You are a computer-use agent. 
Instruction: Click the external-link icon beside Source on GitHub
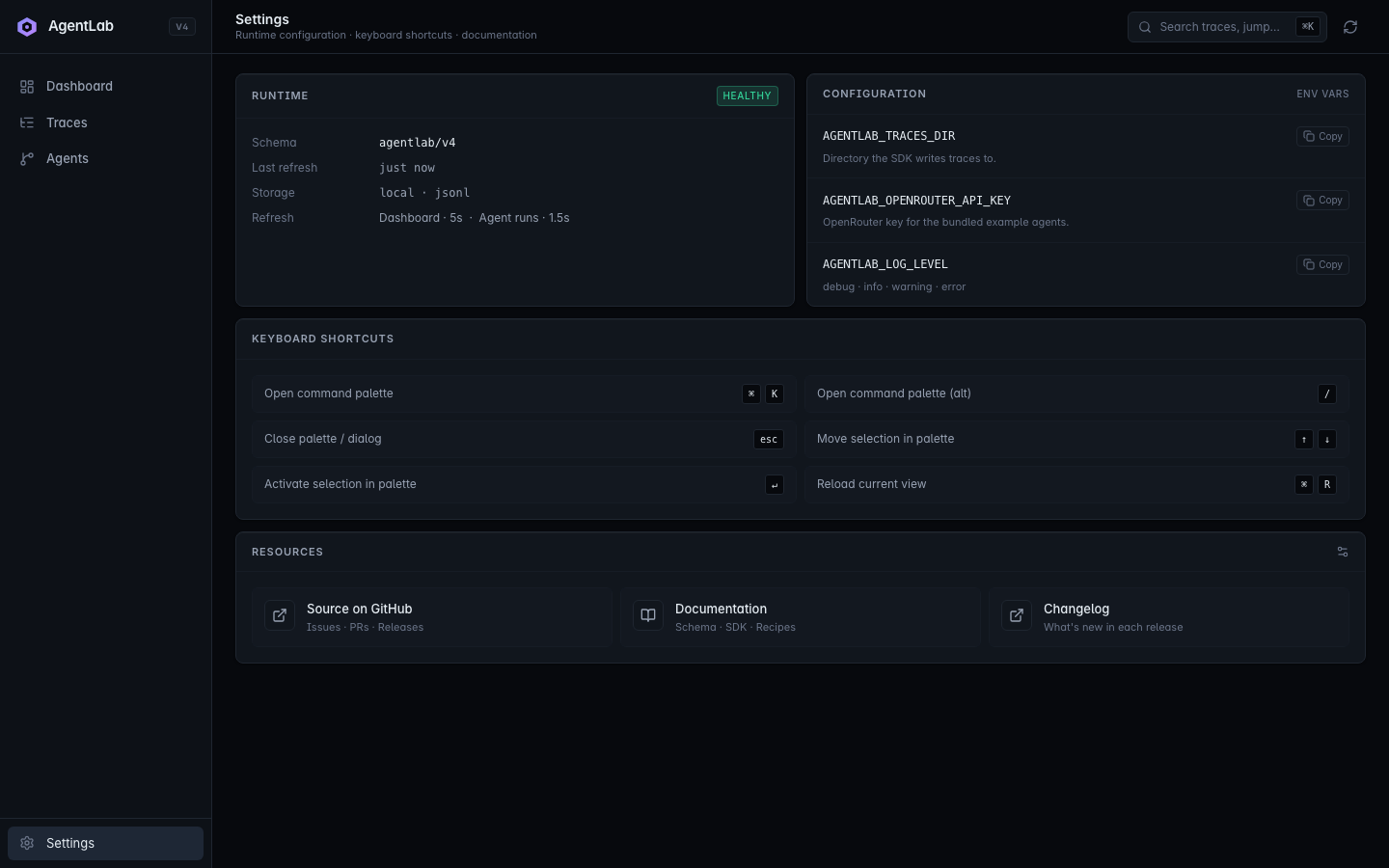click(x=280, y=615)
